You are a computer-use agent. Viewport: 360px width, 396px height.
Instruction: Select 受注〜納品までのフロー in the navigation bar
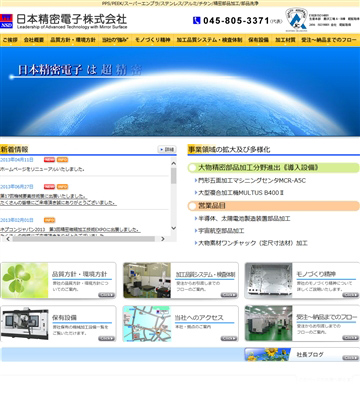click(x=329, y=40)
